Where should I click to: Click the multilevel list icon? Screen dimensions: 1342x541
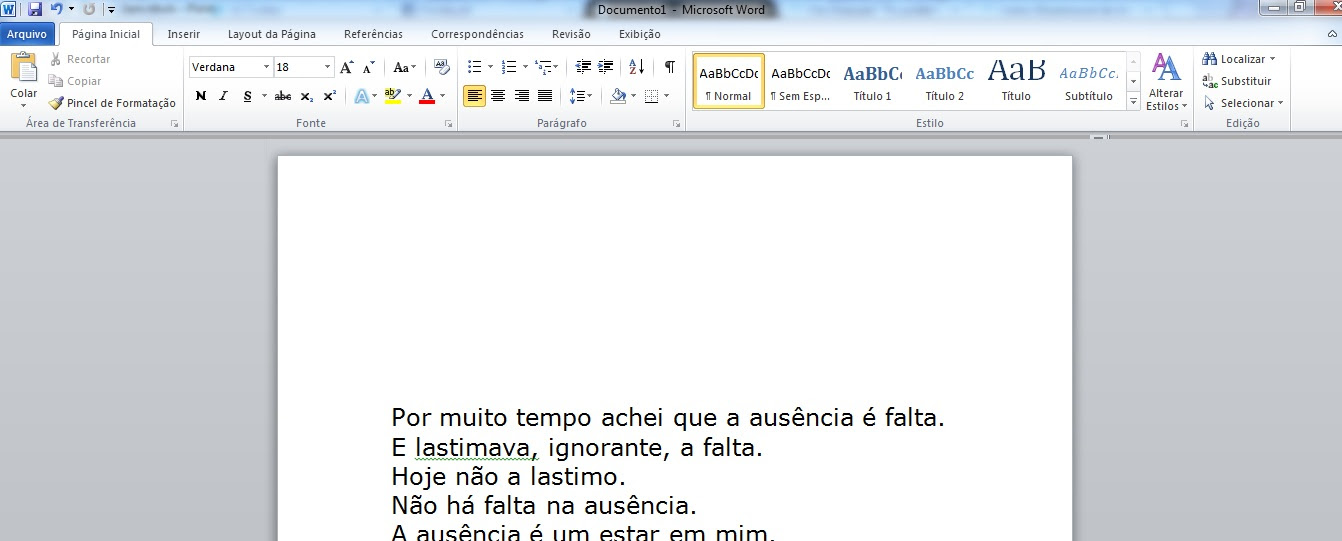pos(543,67)
